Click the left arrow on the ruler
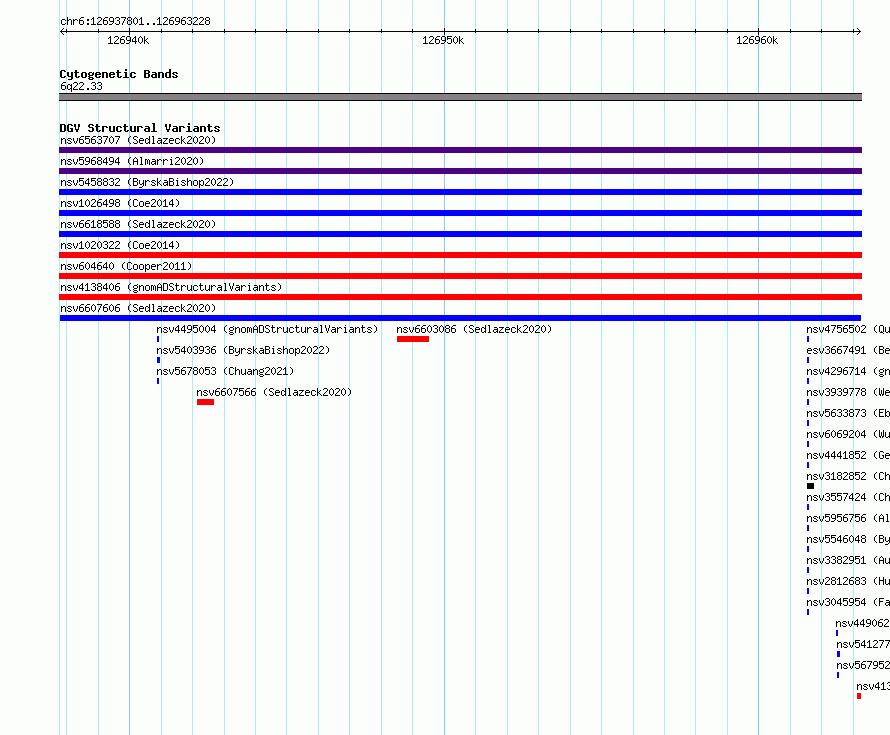Image resolution: width=890 pixels, height=735 pixels. (63, 31)
